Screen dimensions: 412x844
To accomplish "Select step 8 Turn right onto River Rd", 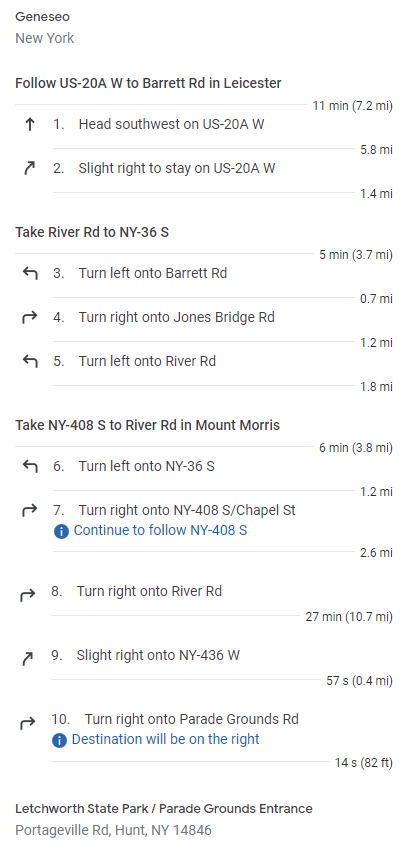I will click(x=205, y=592).
